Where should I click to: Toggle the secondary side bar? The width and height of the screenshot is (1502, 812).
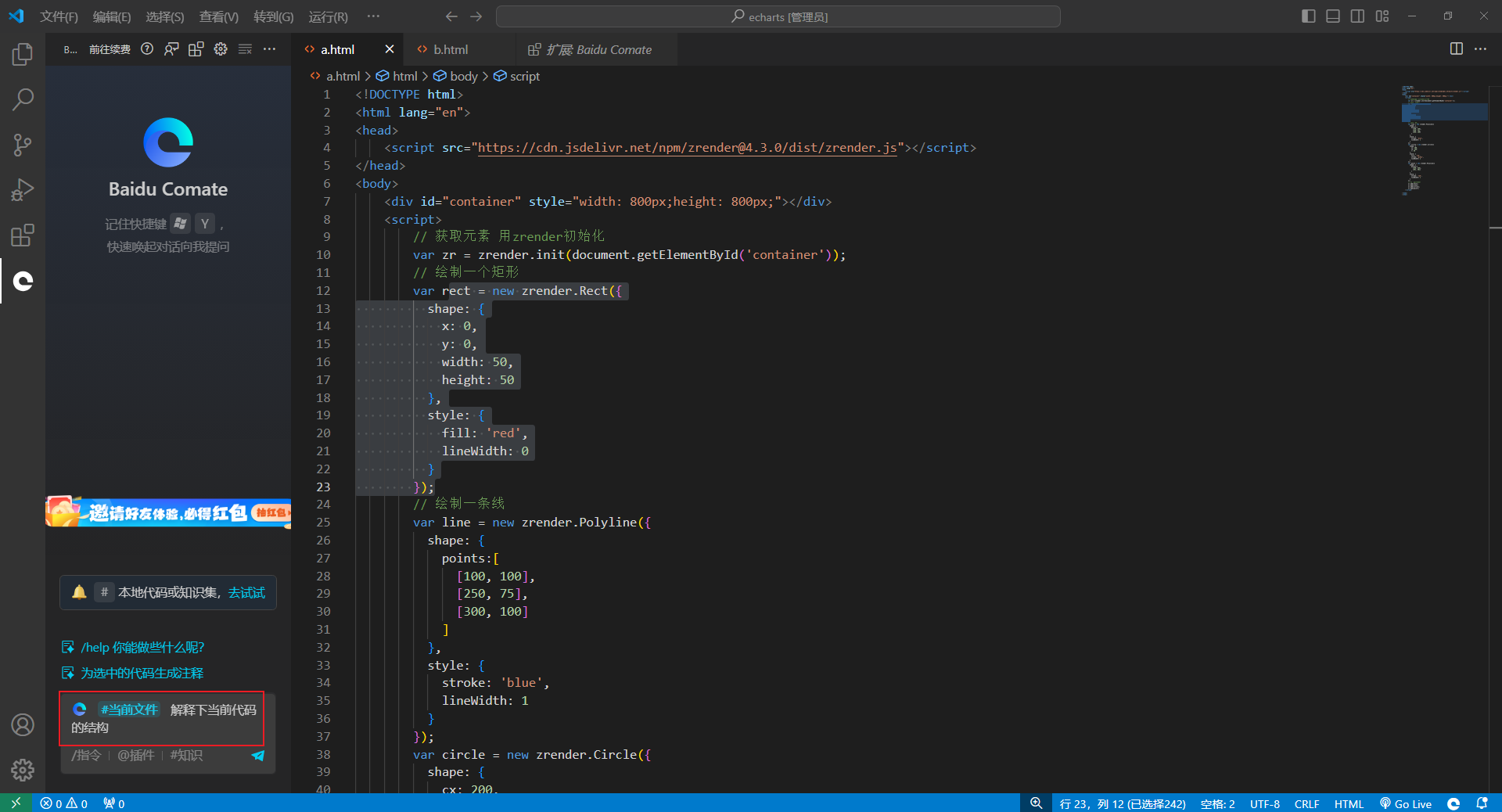[x=1358, y=16]
